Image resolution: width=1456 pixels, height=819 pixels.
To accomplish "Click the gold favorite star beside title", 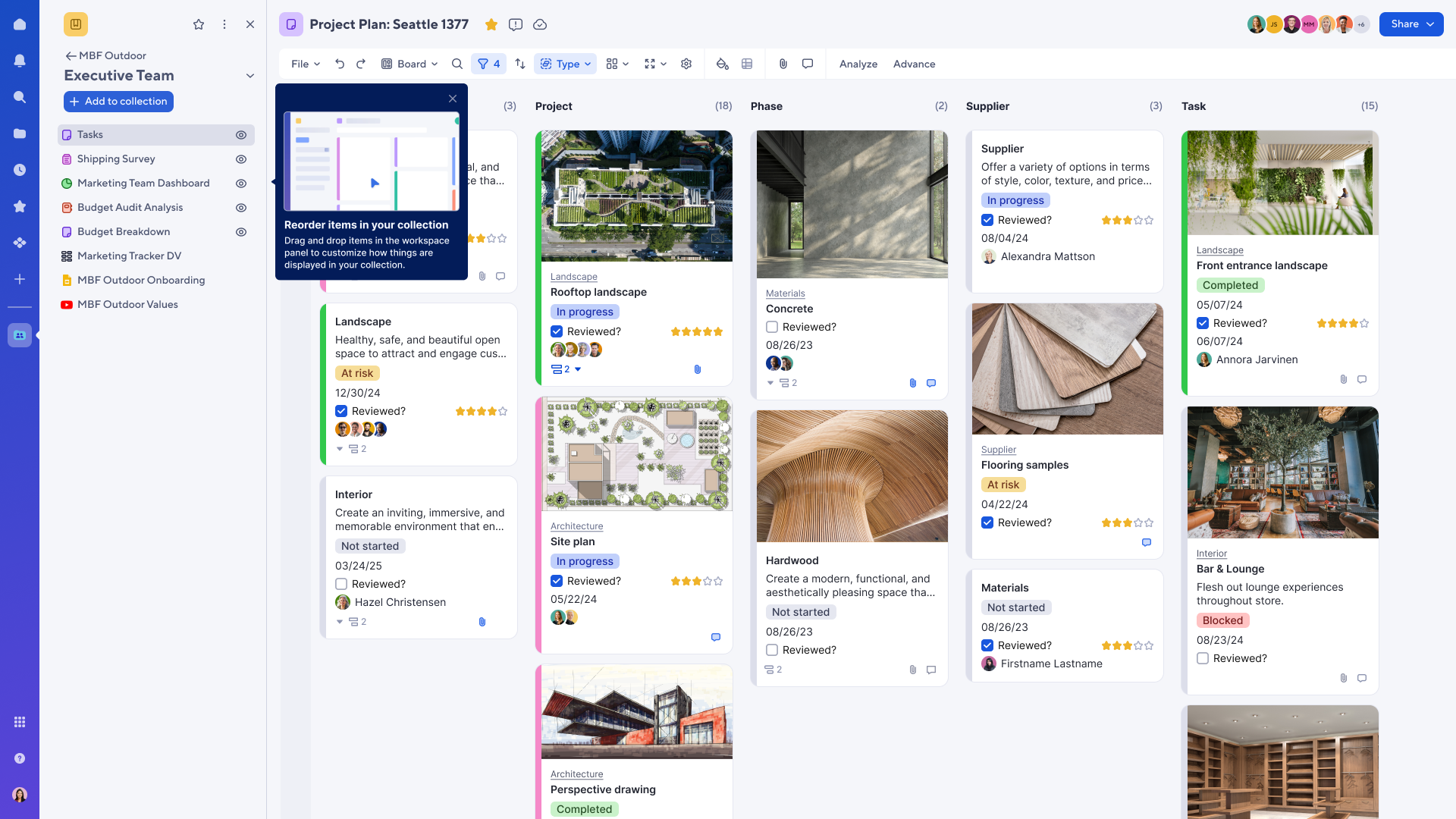I will coord(491,24).
